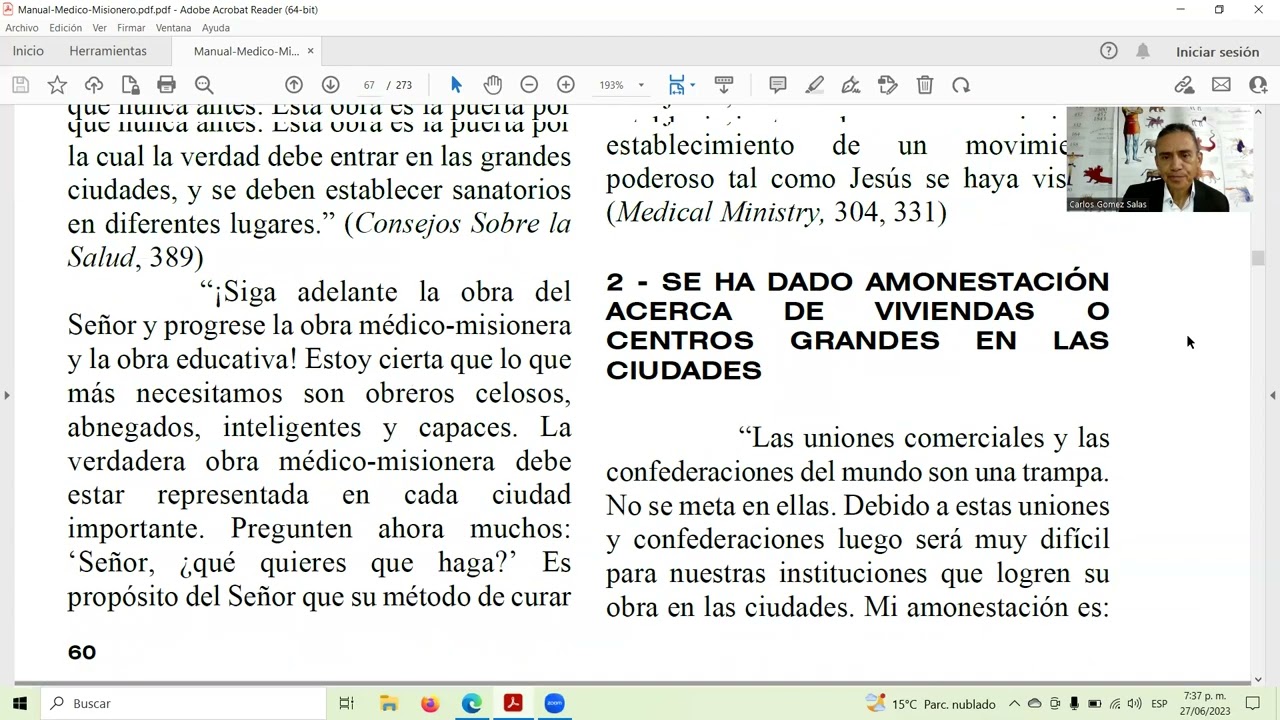The image size is (1280, 720).
Task: Click the OneDrive cloud tray icon
Action: point(1034,704)
